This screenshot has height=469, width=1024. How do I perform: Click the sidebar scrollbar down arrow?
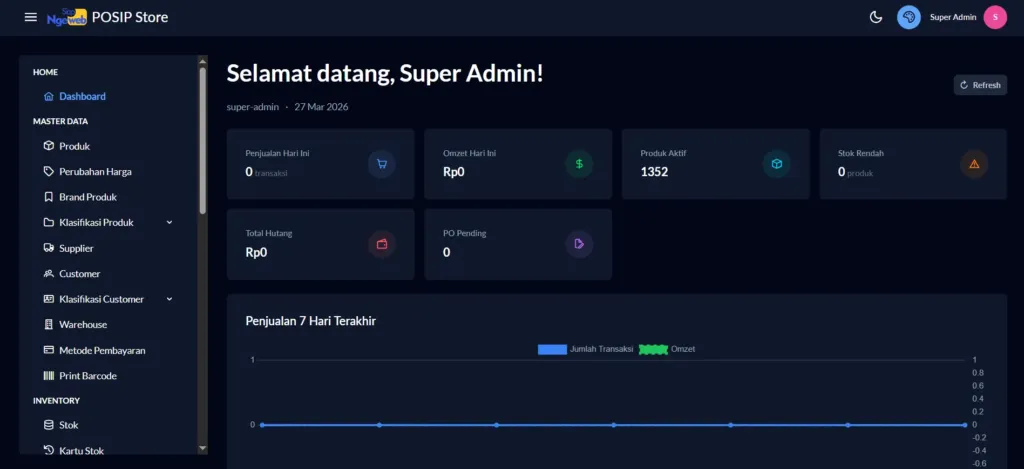pos(203,448)
